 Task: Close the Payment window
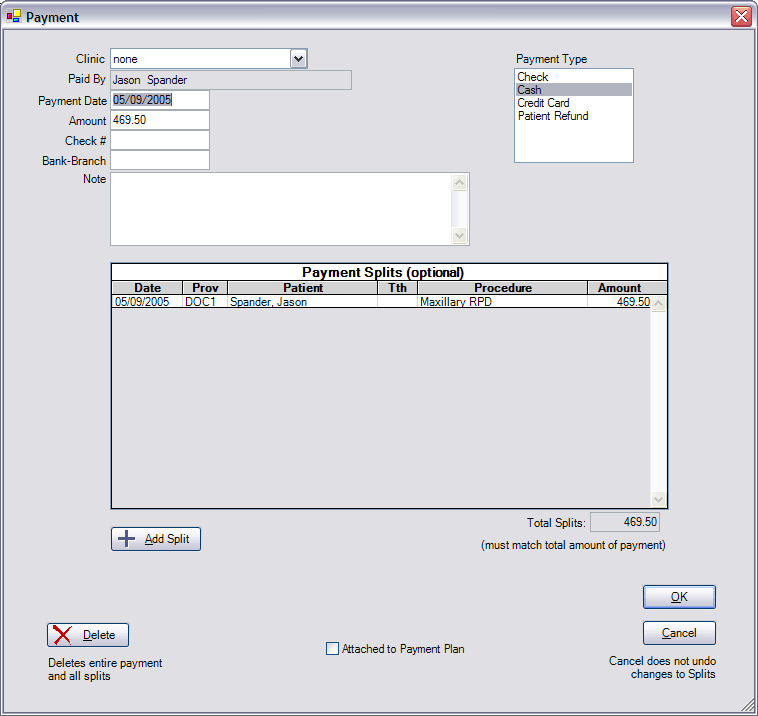741,17
